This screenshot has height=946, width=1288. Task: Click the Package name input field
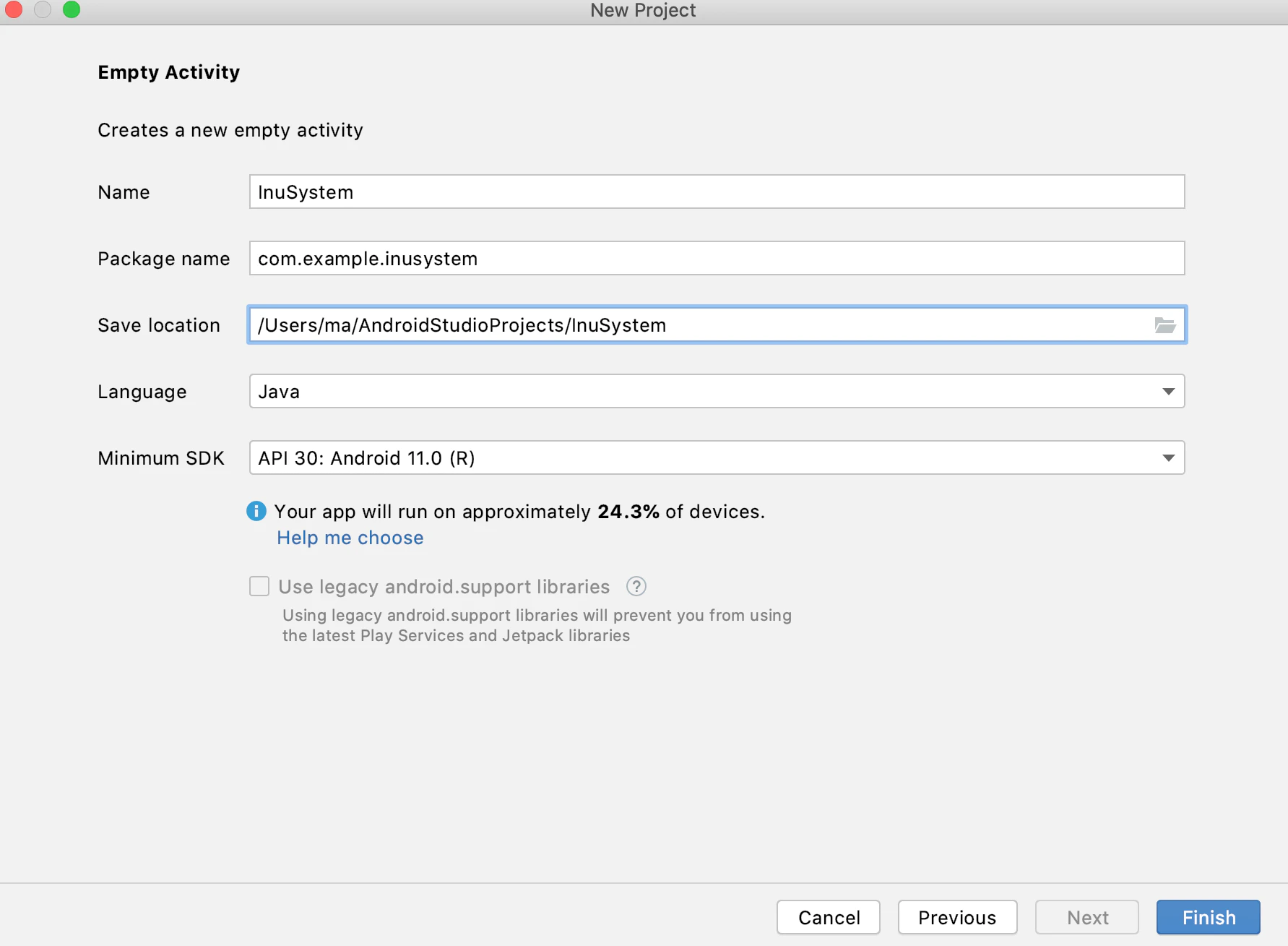[717, 258]
